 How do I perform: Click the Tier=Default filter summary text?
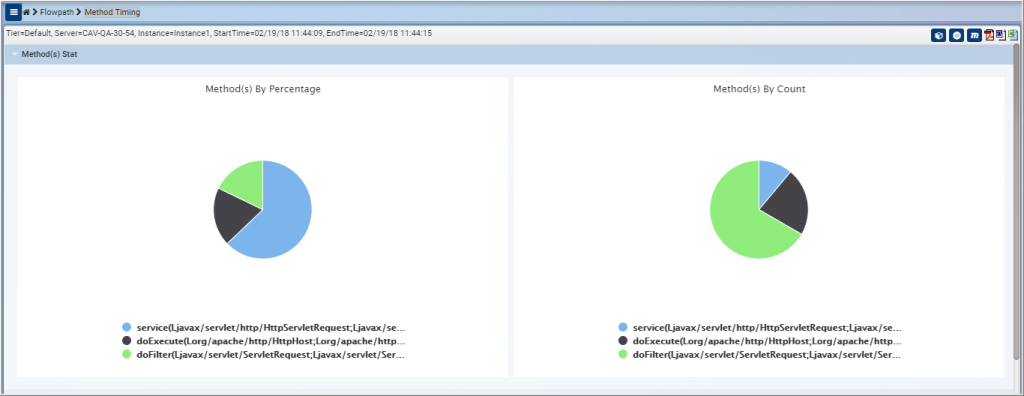pyautogui.click(x=219, y=33)
